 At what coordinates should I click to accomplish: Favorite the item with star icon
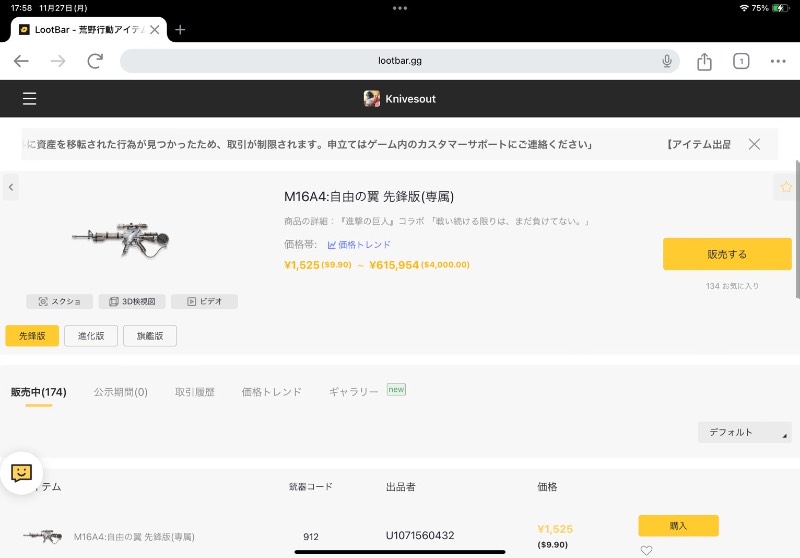786,187
